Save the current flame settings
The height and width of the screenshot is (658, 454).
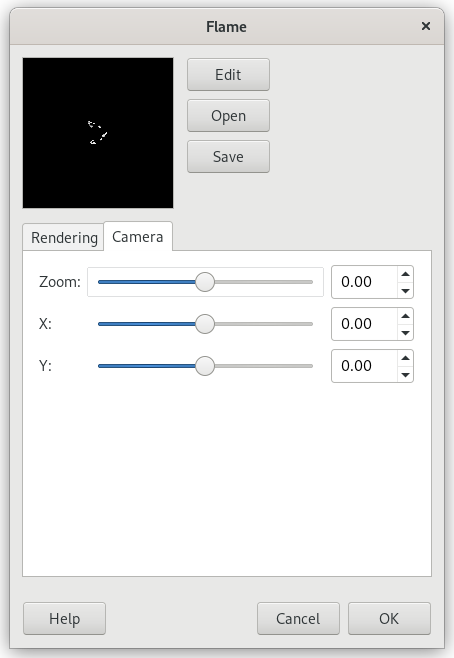[228, 157]
